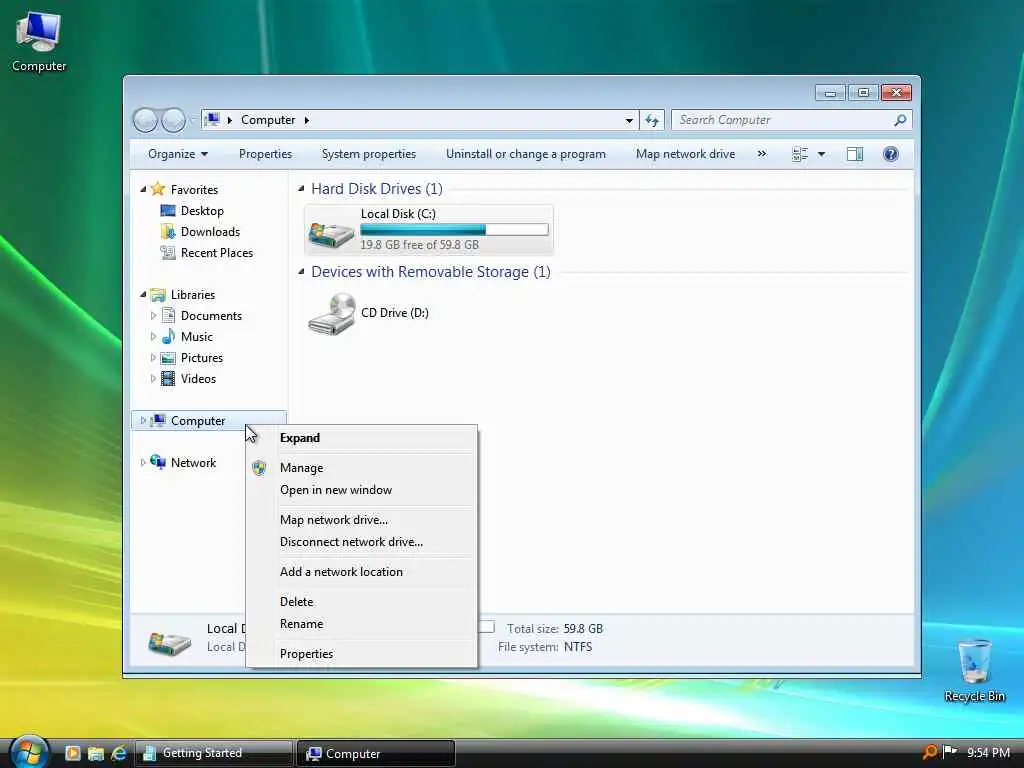Open the address bar history dropdown
This screenshot has height=768, width=1024.
(629, 120)
